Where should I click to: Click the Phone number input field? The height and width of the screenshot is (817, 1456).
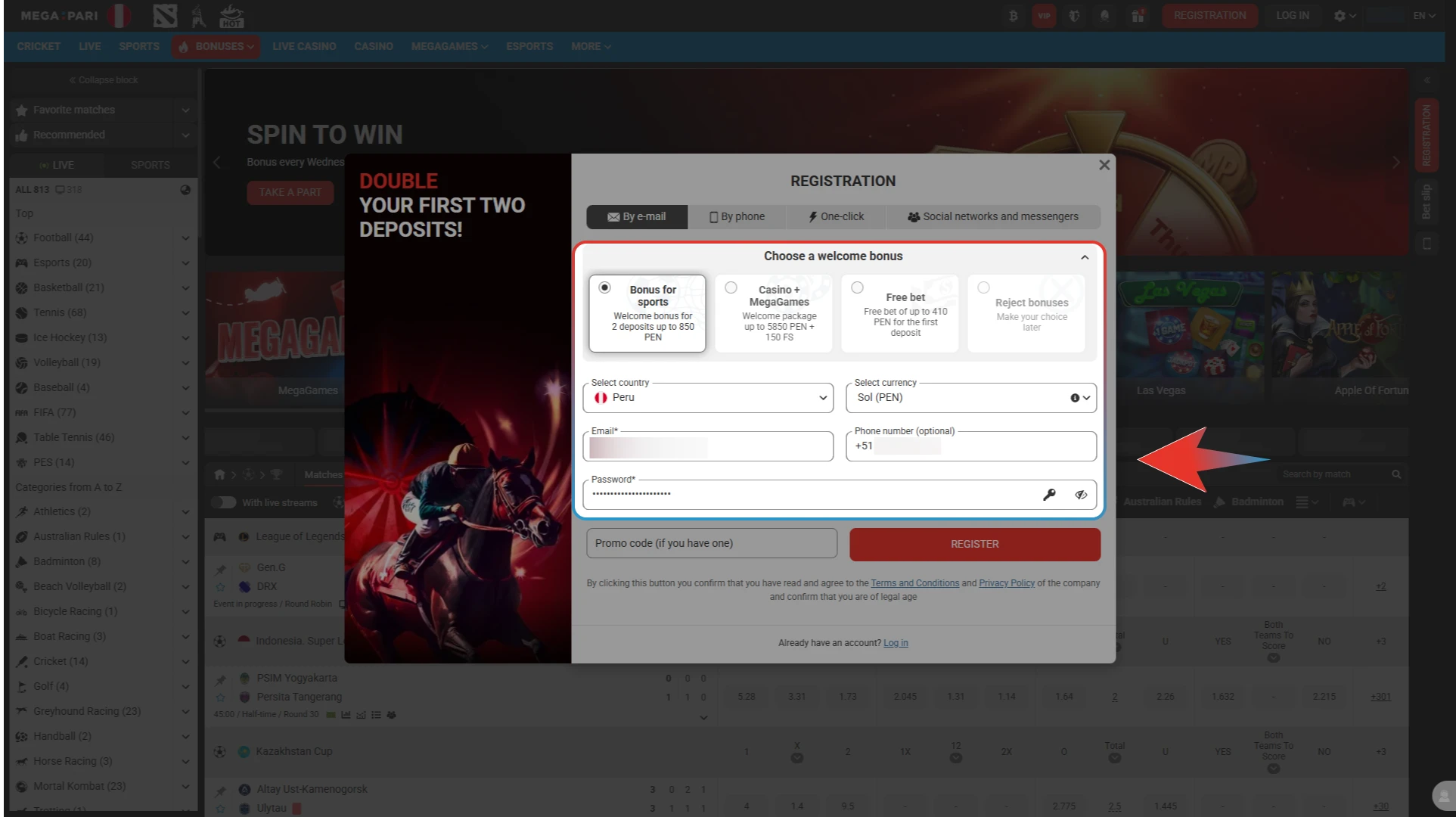[971, 447]
